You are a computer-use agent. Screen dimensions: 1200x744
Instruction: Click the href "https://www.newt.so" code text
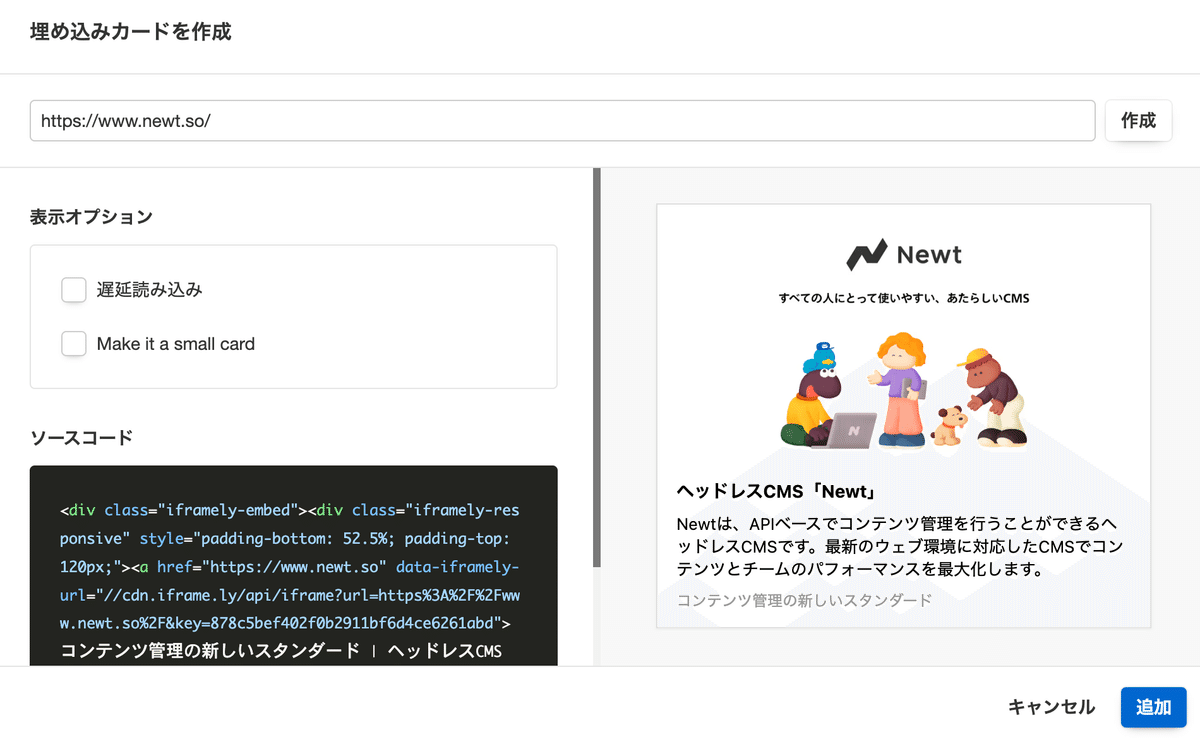pos(270,567)
